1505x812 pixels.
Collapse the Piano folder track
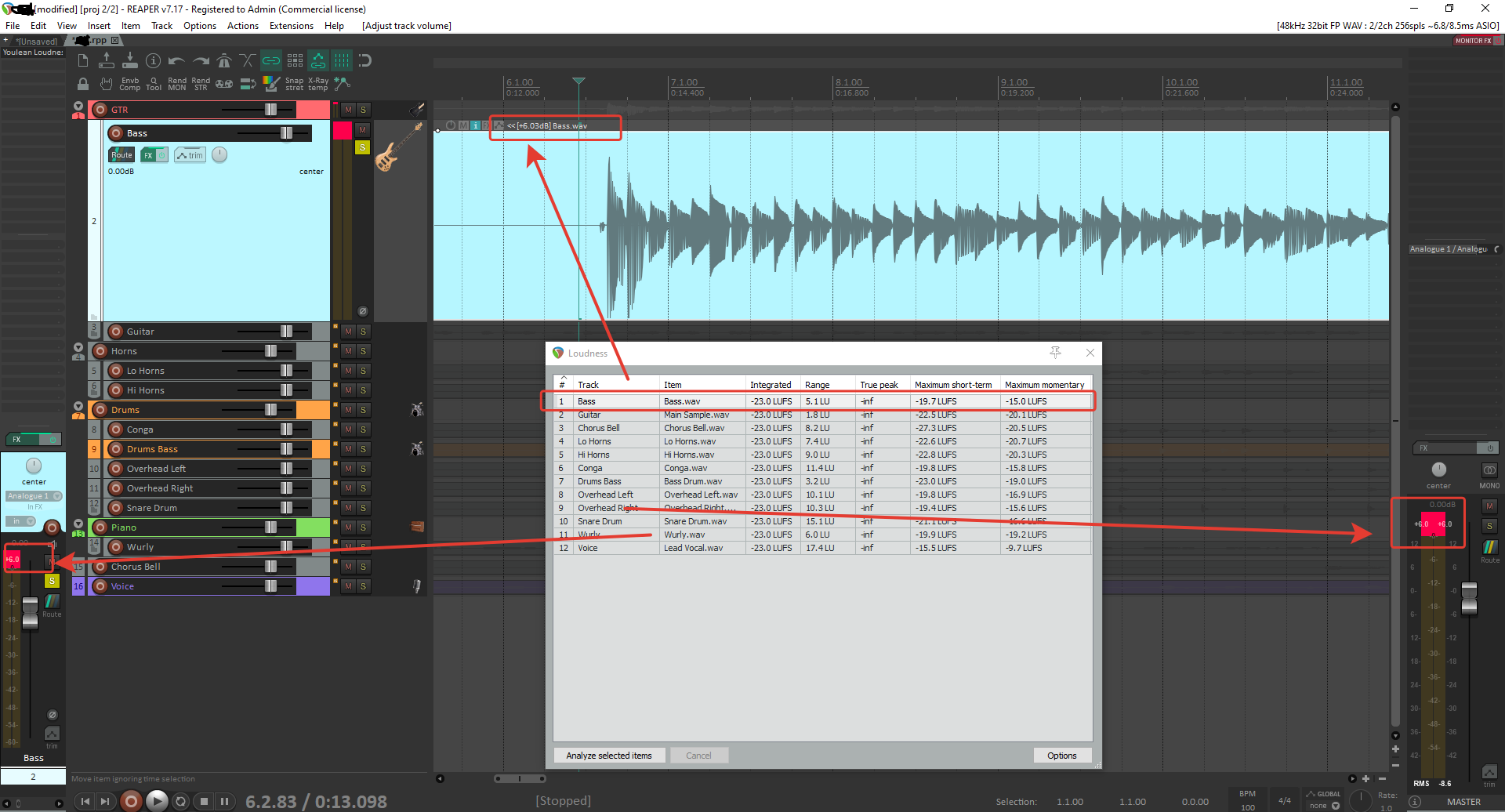click(78, 524)
